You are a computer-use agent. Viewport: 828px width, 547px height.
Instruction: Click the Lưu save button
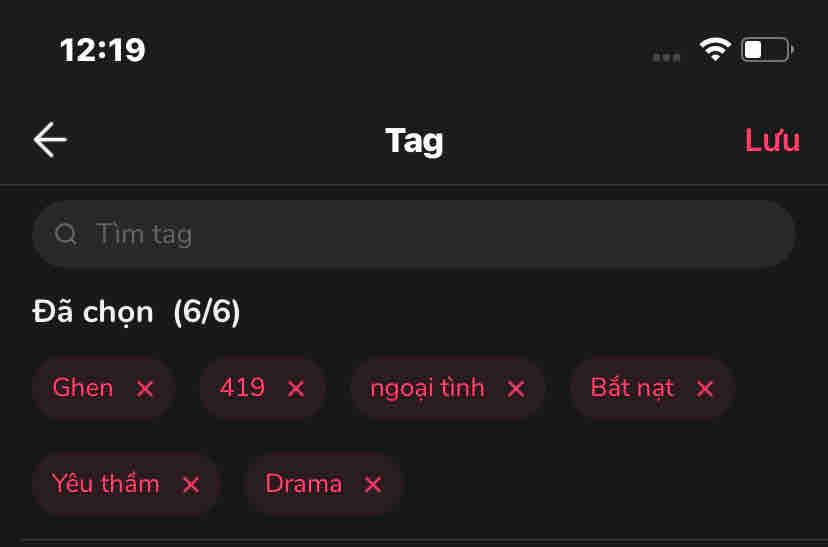click(772, 140)
